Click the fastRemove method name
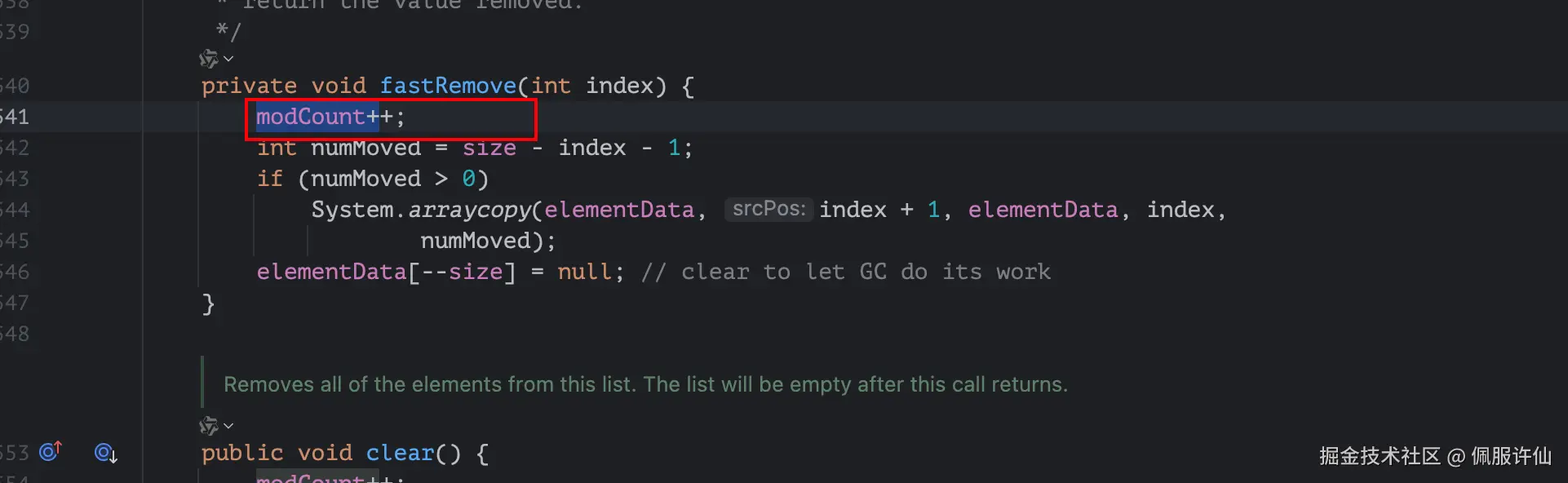 (x=448, y=86)
